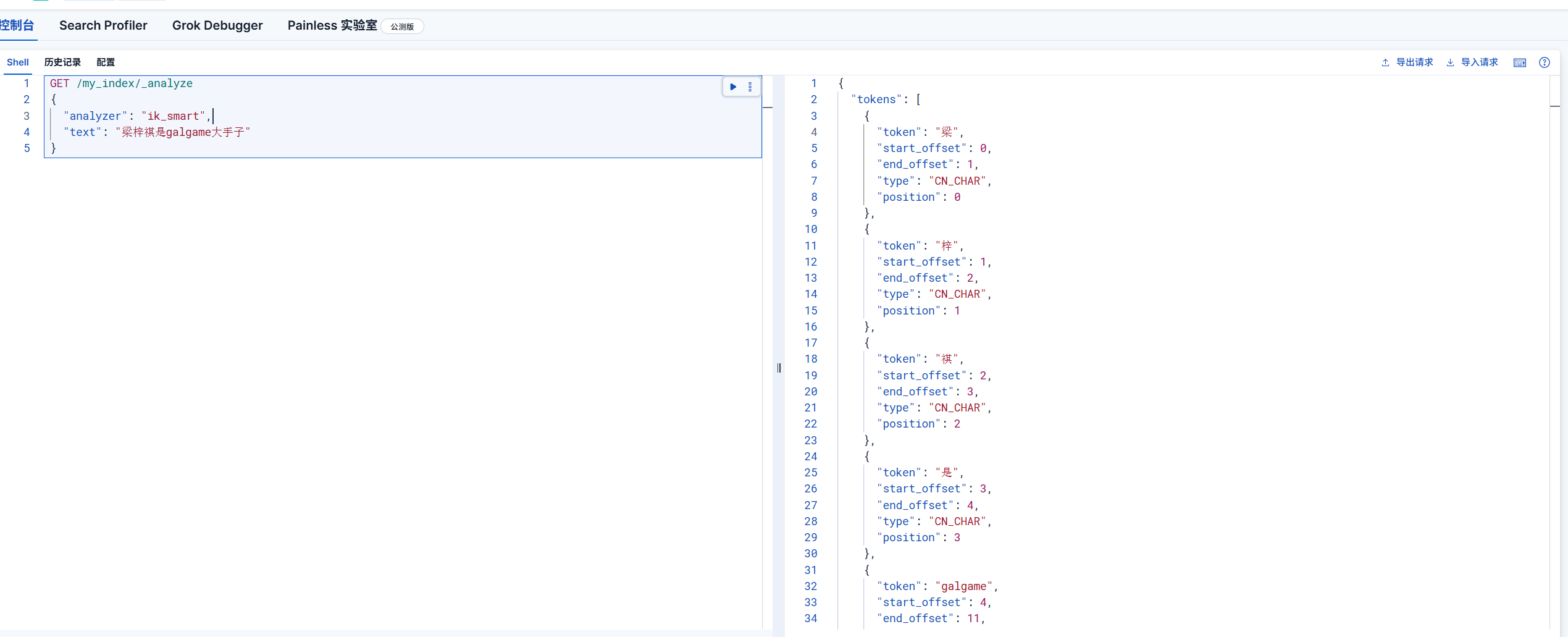Click the GET /my_index/_analyze request line
Screen dimensions: 1568x637
[x=121, y=83]
